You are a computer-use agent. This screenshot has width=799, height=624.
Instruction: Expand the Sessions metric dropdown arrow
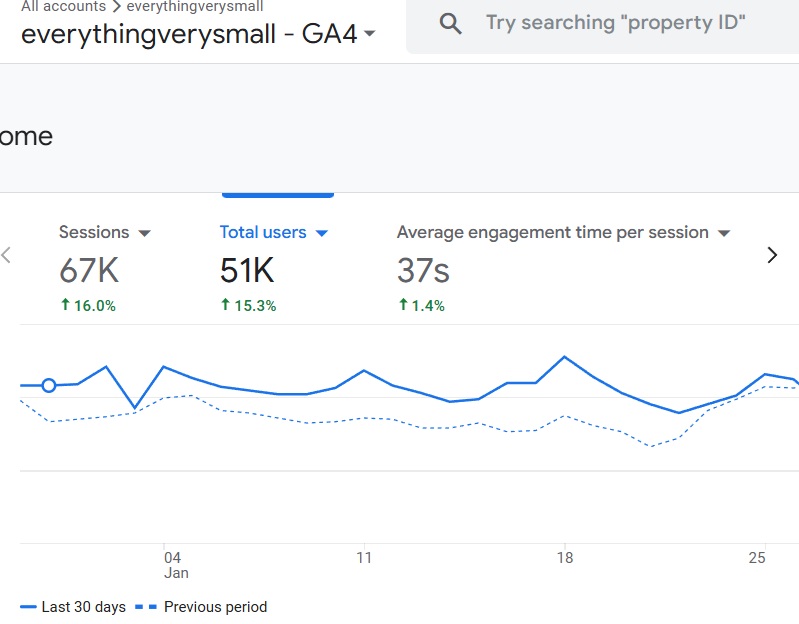point(144,233)
